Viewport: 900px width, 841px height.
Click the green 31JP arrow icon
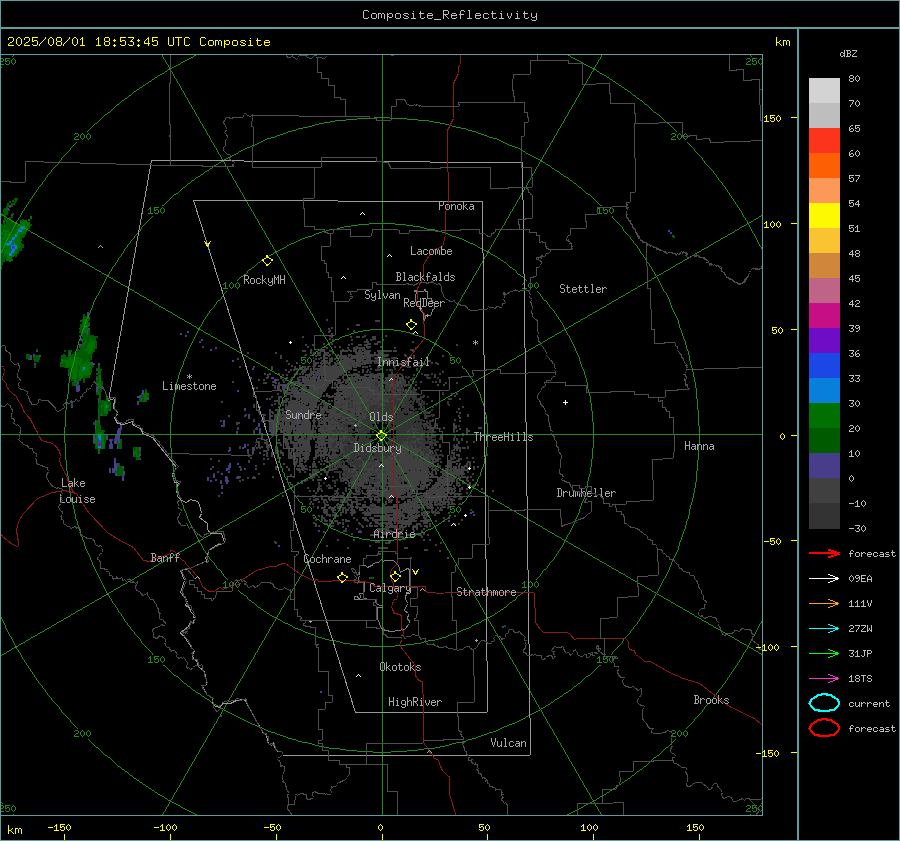[824, 653]
